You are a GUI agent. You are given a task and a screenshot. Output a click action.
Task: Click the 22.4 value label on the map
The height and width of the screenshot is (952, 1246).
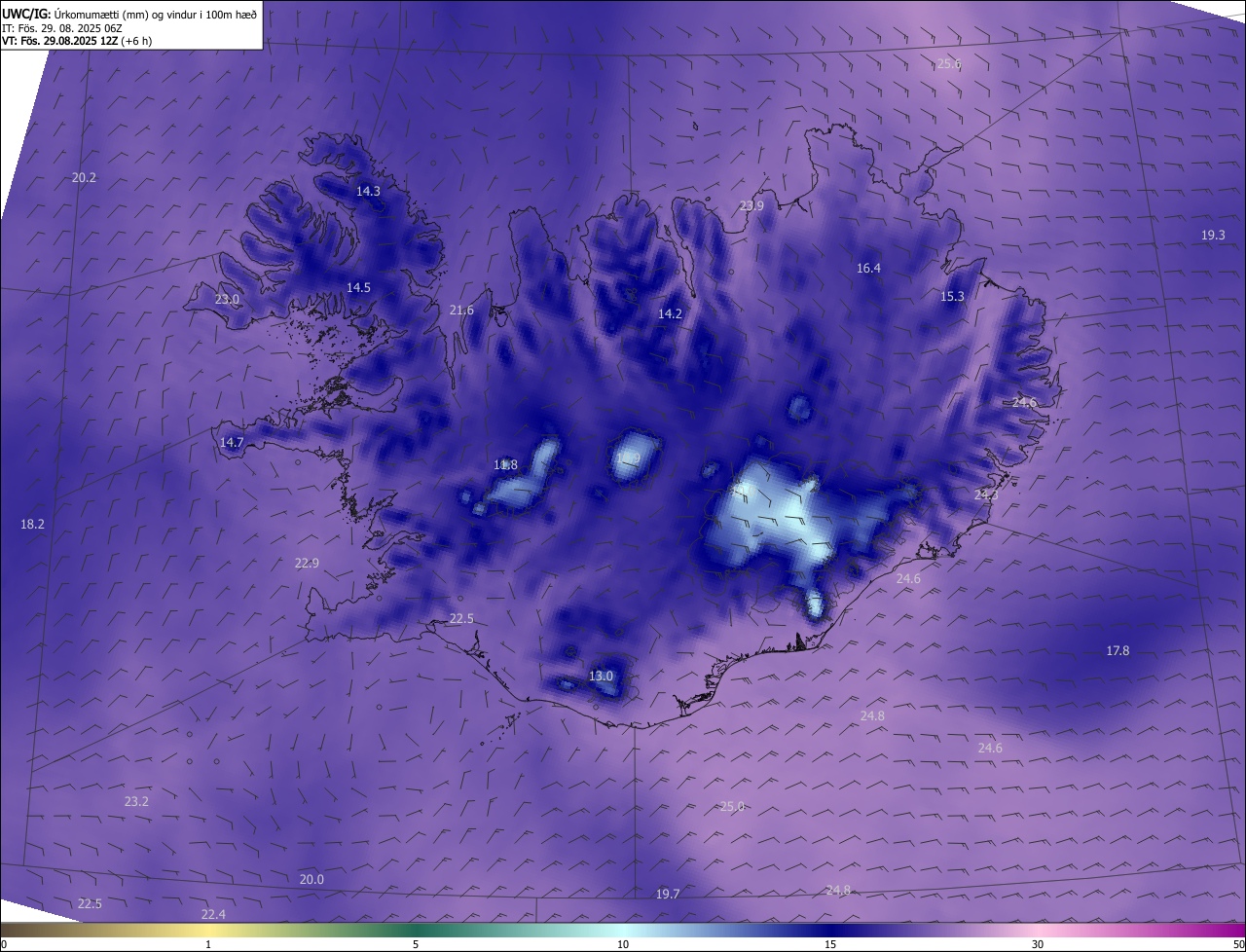[x=213, y=915]
